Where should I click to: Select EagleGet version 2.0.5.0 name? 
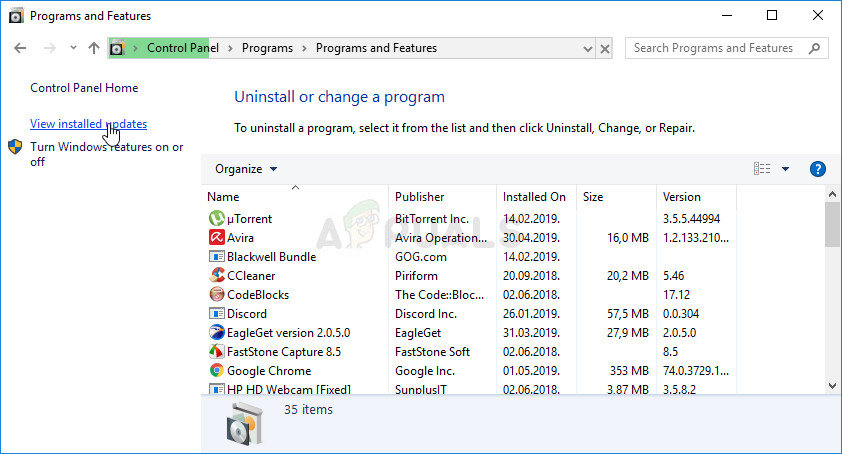click(x=288, y=333)
